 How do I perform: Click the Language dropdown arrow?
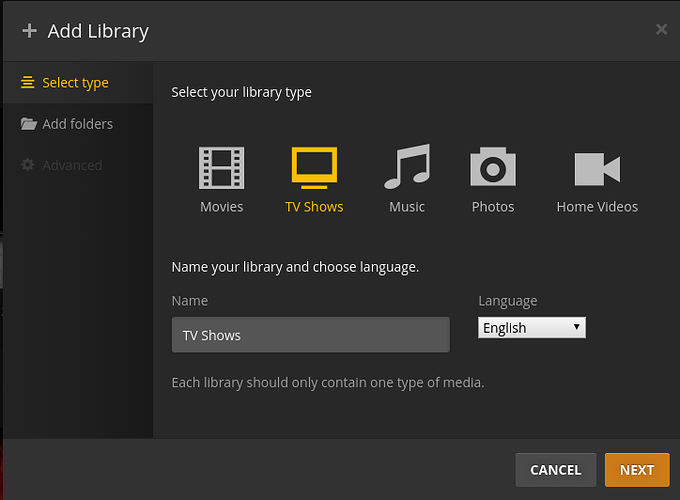[576, 327]
